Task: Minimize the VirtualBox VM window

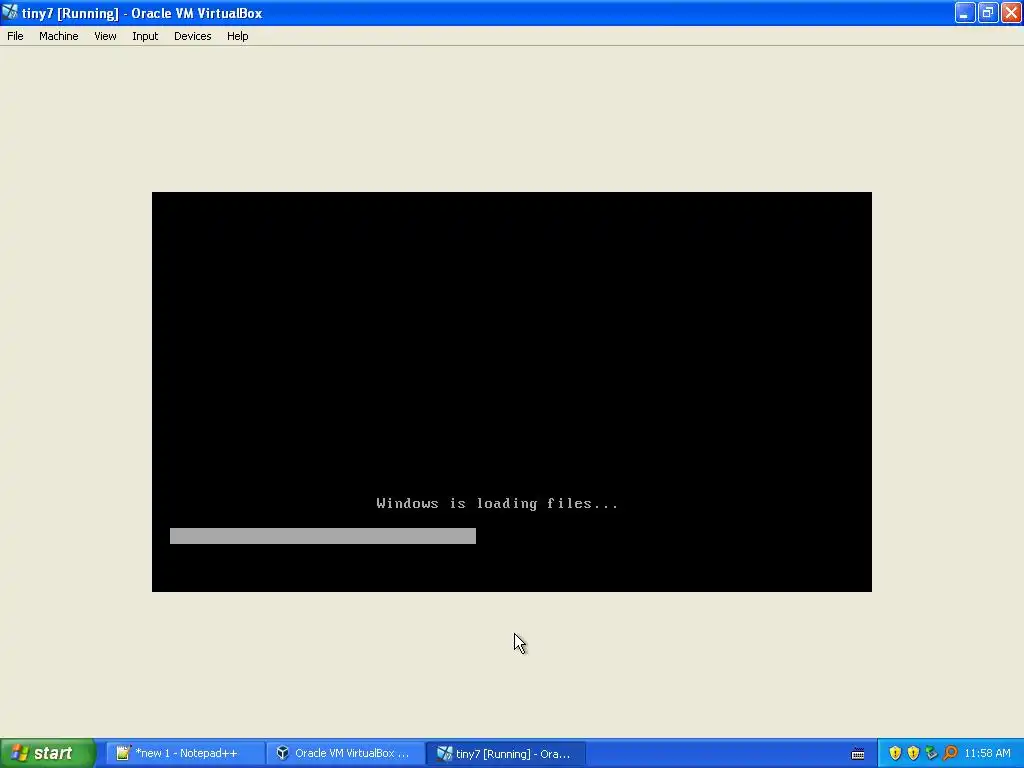Action: 965,12
